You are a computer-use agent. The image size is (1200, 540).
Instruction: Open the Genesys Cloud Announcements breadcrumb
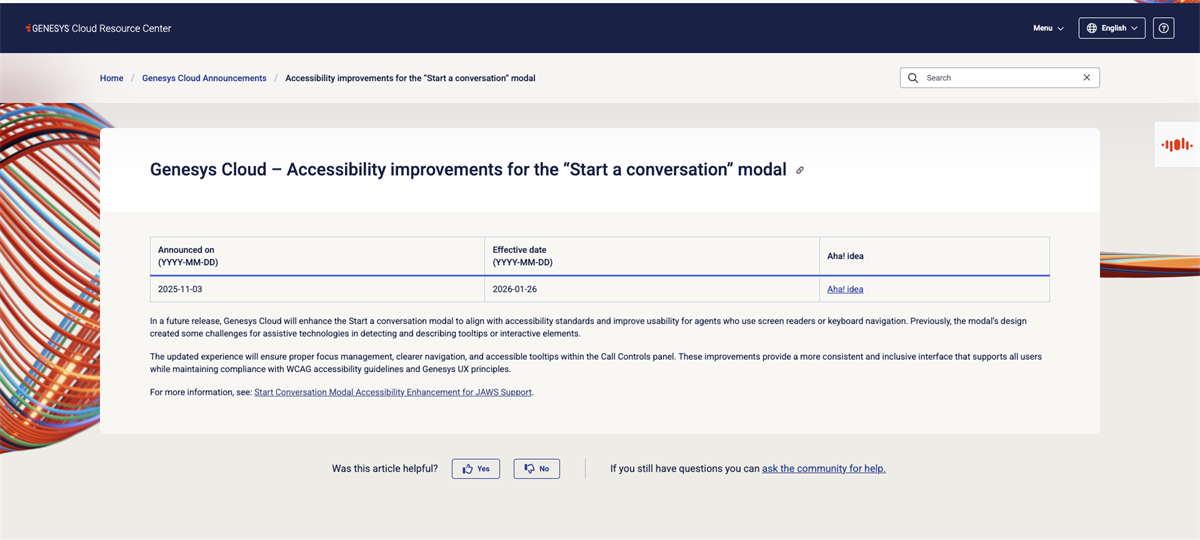204,78
